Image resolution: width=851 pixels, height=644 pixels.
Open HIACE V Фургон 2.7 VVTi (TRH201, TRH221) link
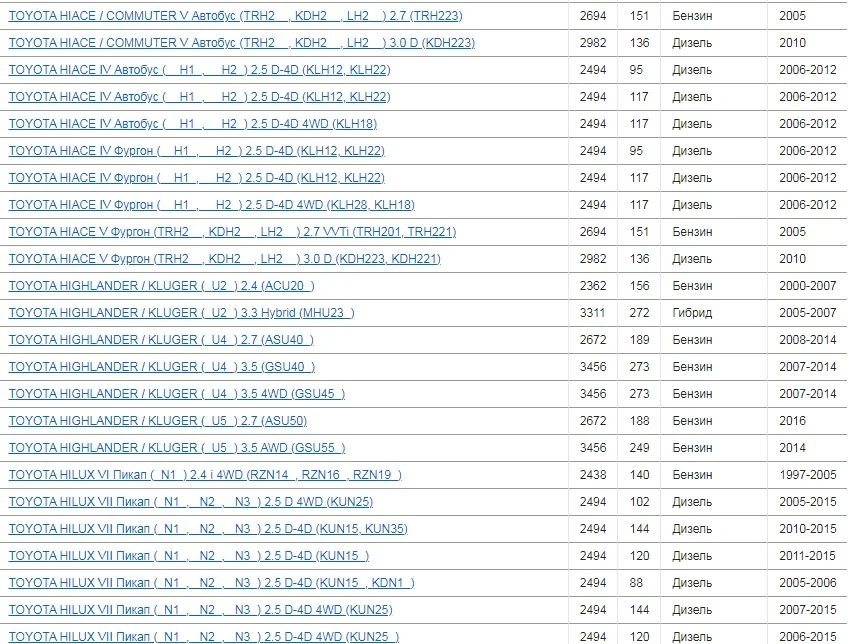point(232,232)
